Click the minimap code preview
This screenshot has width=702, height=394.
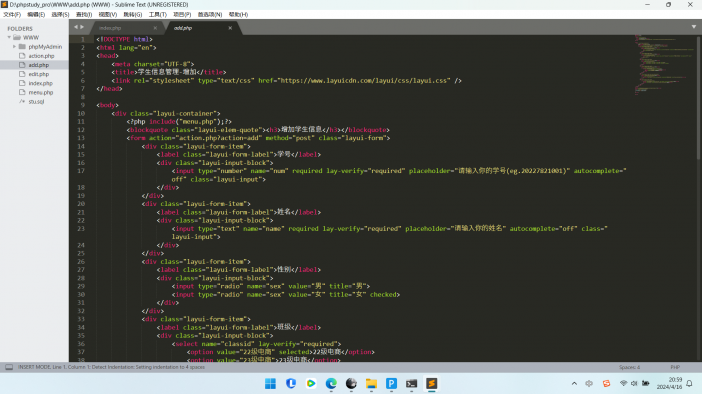(664, 64)
